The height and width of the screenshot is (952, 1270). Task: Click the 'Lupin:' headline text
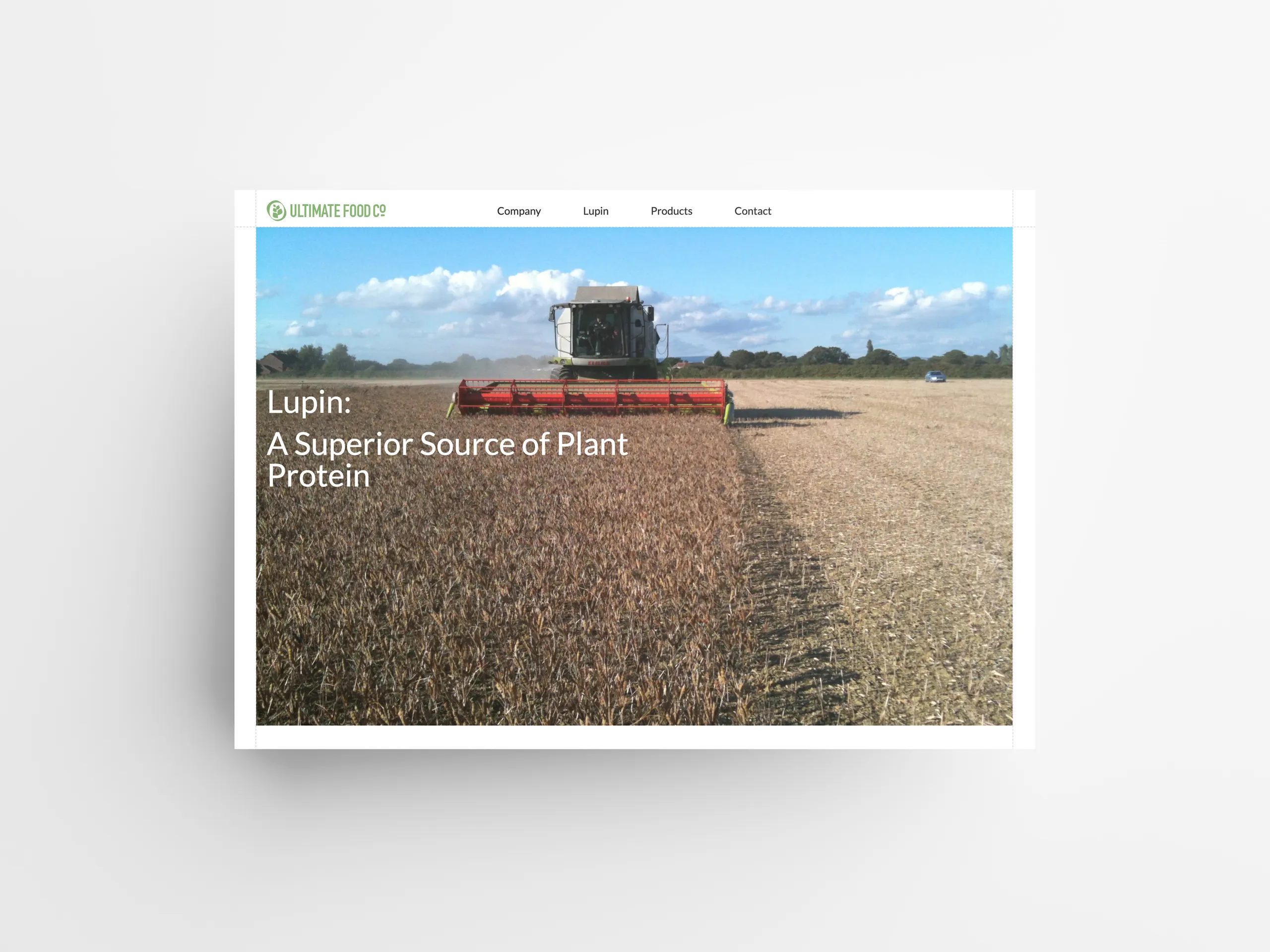[x=309, y=402]
